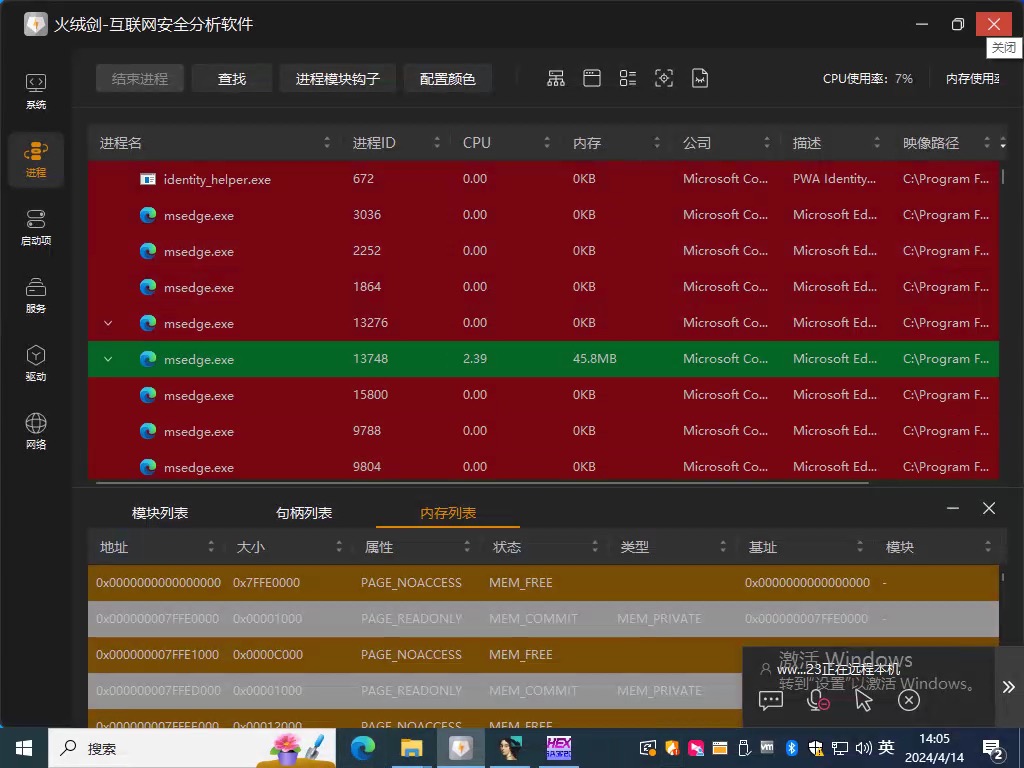
Task: Click the process column overflow arrow after 映像路径
Action: point(1003,143)
